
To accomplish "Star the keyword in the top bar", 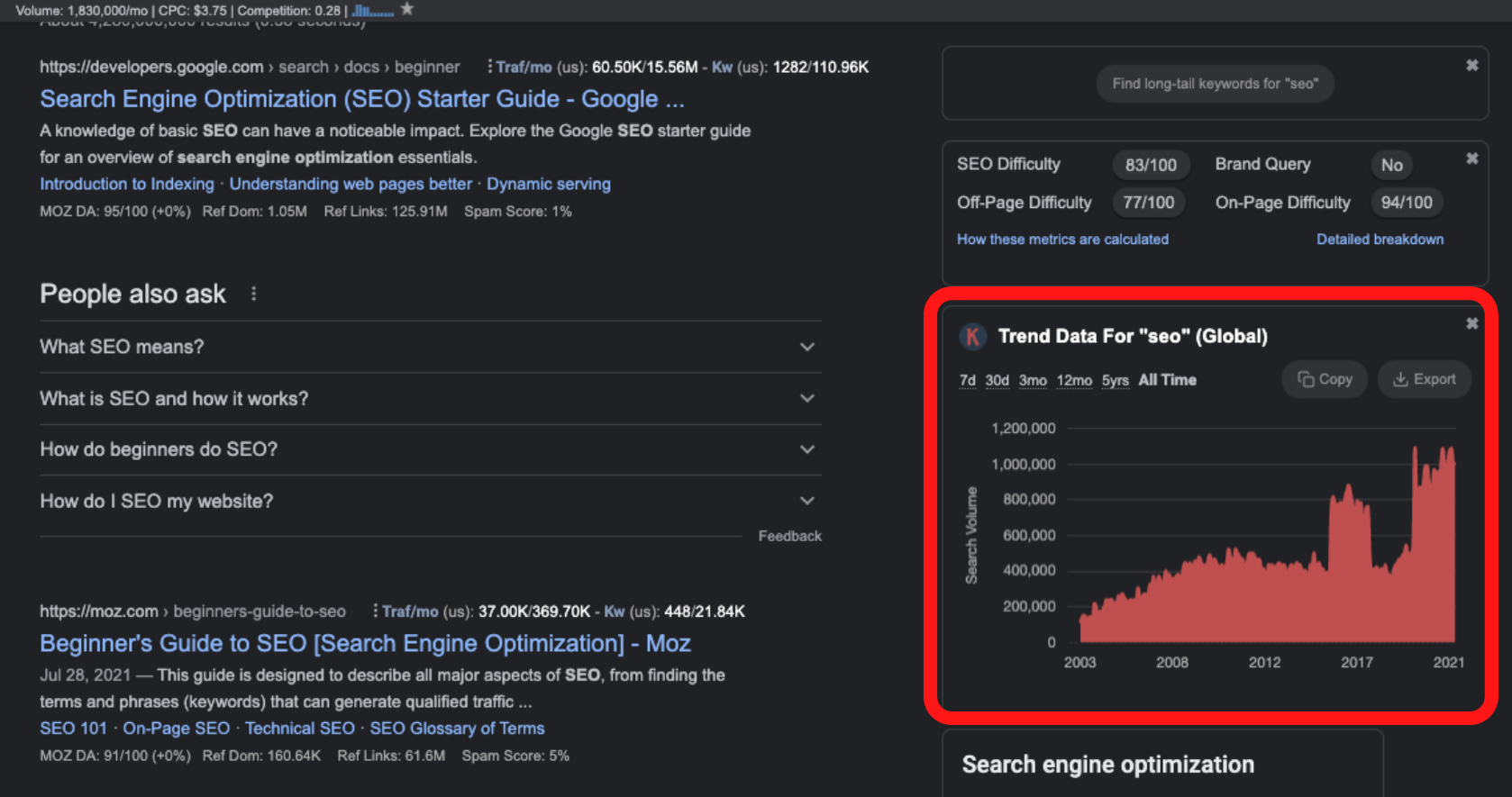I will (x=407, y=9).
